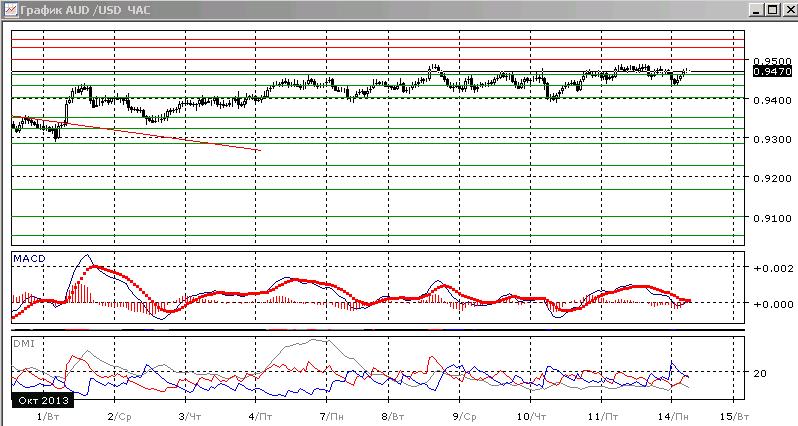The width and height of the screenshot is (798, 426).
Task: Minimize the AUD/USD chart window
Action: tap(756, 10)
